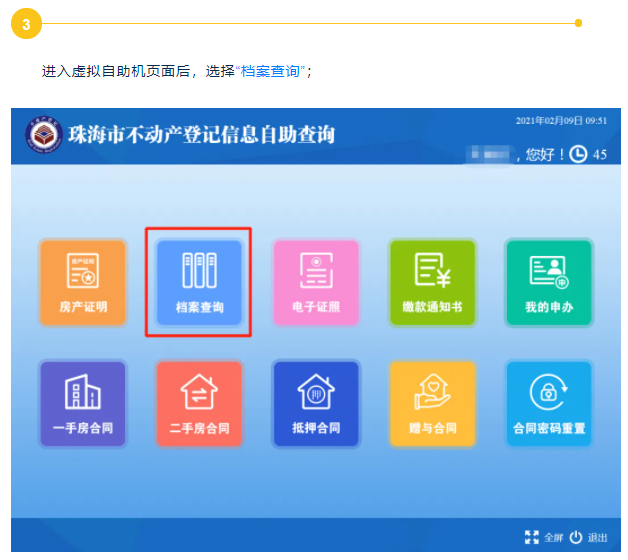
Task: Select the 合同密码重置 password reset tile
Action: (548, 403)
